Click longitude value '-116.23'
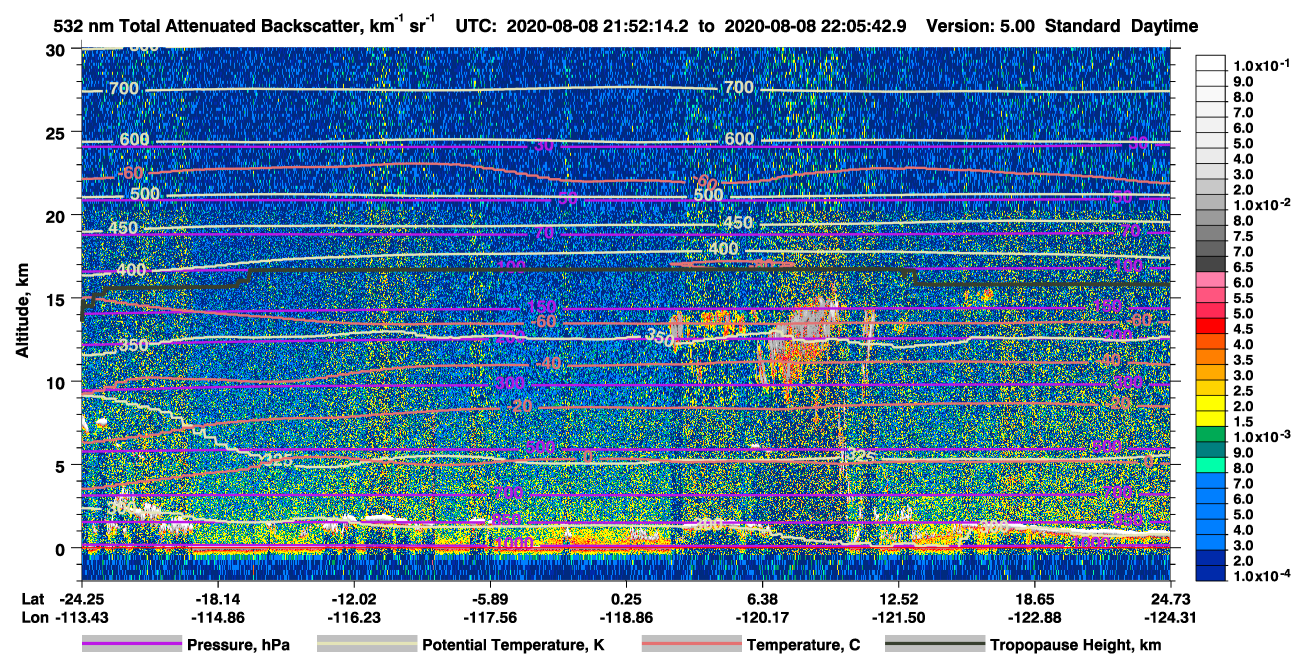 [x=353, y=617]
